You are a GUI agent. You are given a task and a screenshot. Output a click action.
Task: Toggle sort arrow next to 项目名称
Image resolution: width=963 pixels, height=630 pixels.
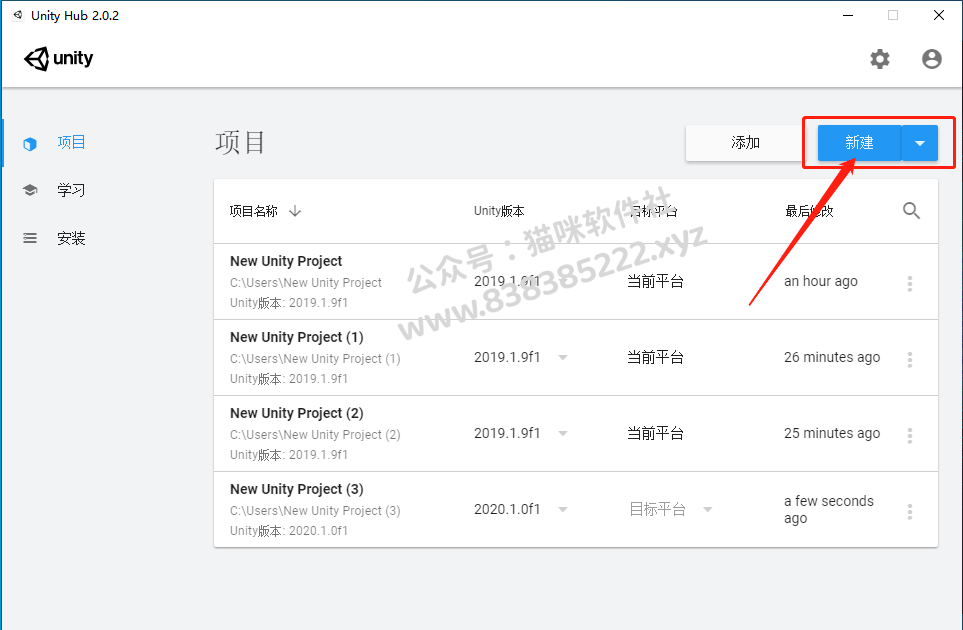pyautogui.click(x=295, y=211)
